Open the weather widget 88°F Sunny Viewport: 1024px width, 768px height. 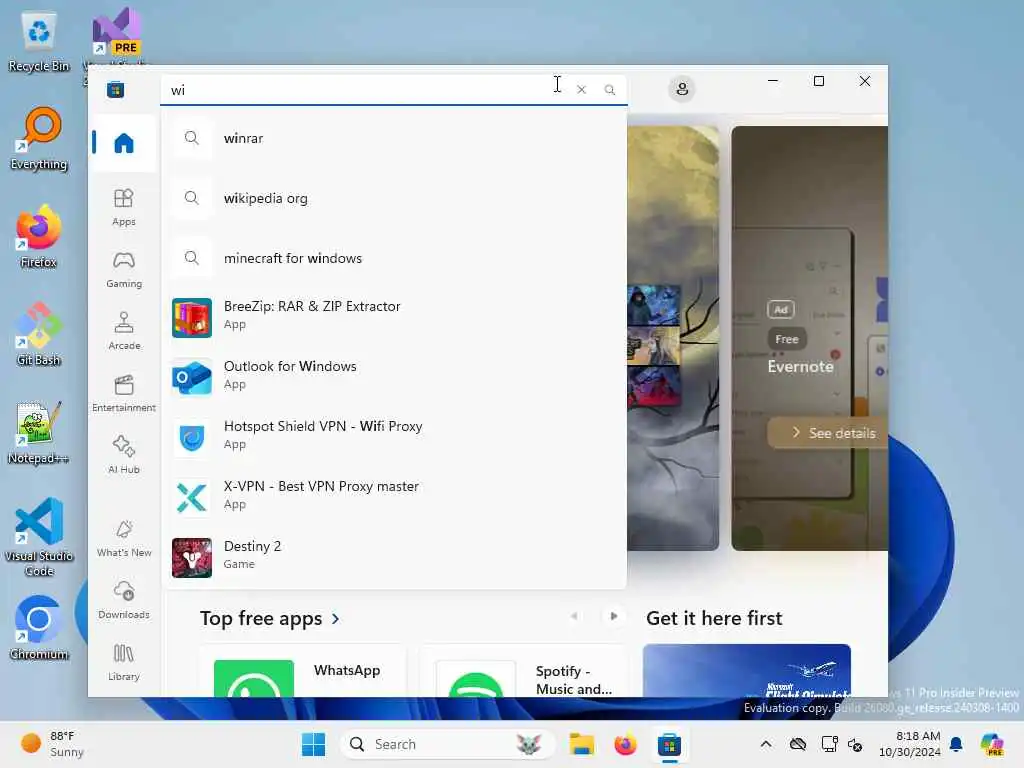click(x=54, y=744)
